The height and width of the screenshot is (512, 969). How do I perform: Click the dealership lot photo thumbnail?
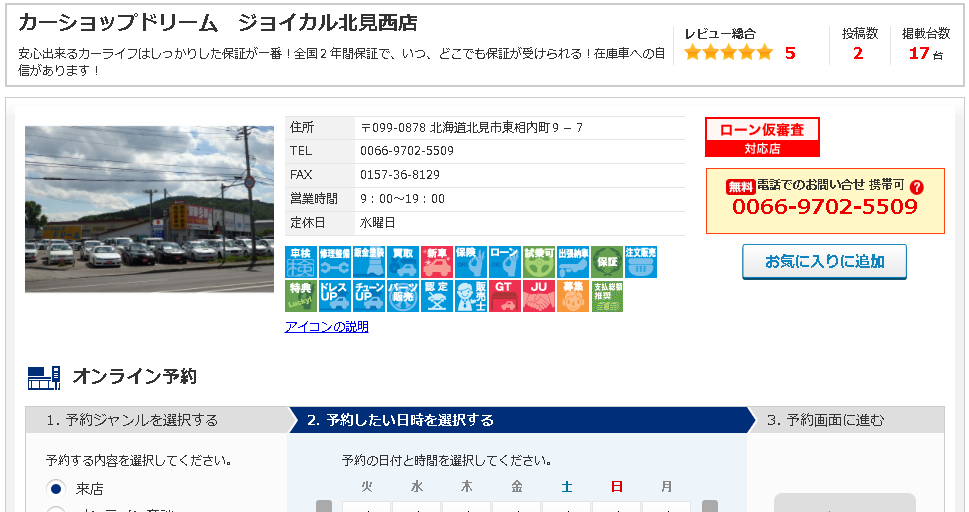pyautogui.click(x=150, y=209)
